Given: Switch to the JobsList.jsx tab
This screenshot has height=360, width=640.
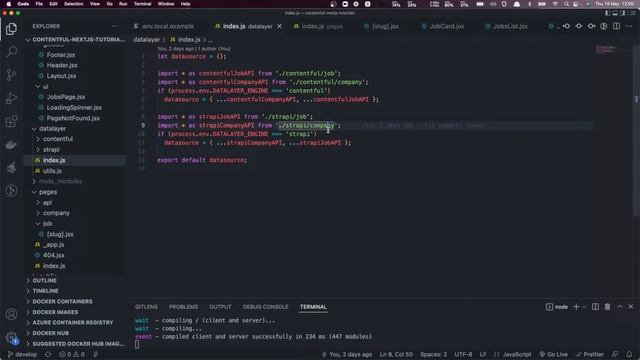Looking at the screenshot, I should coord(507,26).
